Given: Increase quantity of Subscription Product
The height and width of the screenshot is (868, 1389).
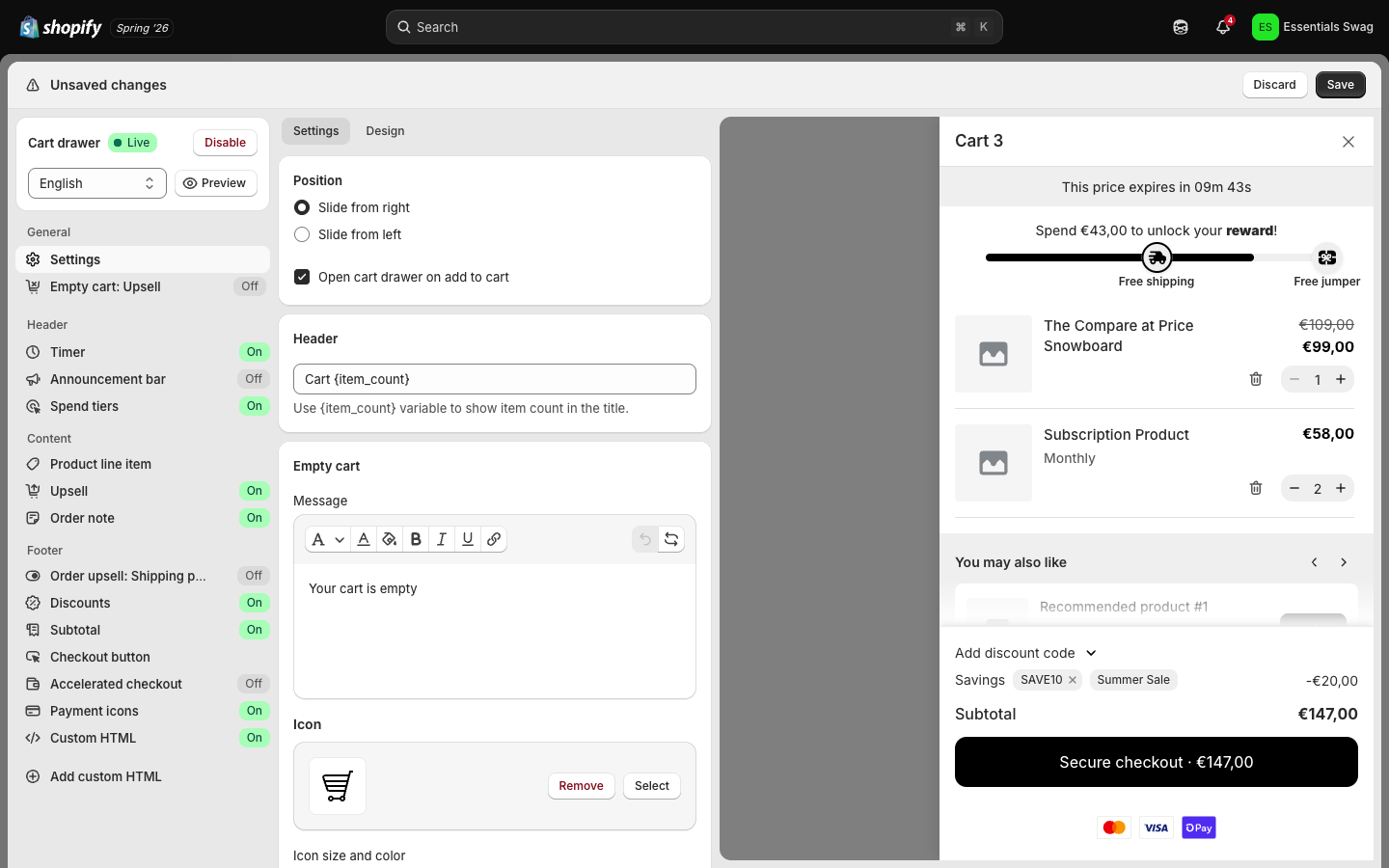Looking at the screenshot, I should [x=1341, y=488].
